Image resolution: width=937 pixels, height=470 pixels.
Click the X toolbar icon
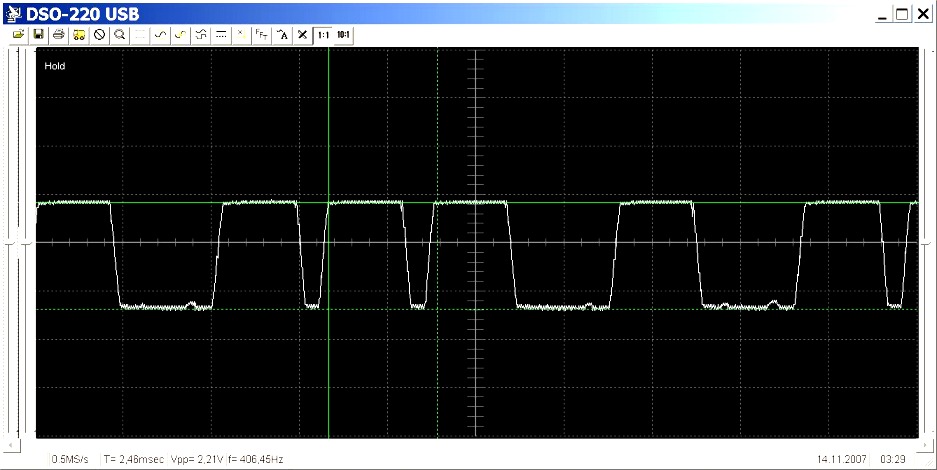[x=302, y=35]
